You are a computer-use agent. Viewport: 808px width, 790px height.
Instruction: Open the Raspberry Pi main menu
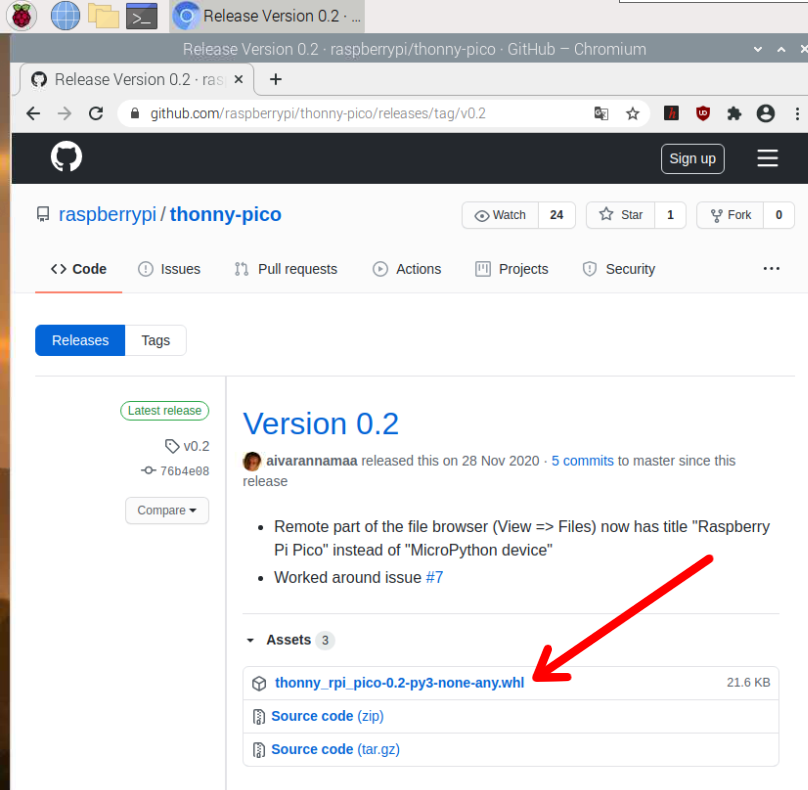pos(21,15)
